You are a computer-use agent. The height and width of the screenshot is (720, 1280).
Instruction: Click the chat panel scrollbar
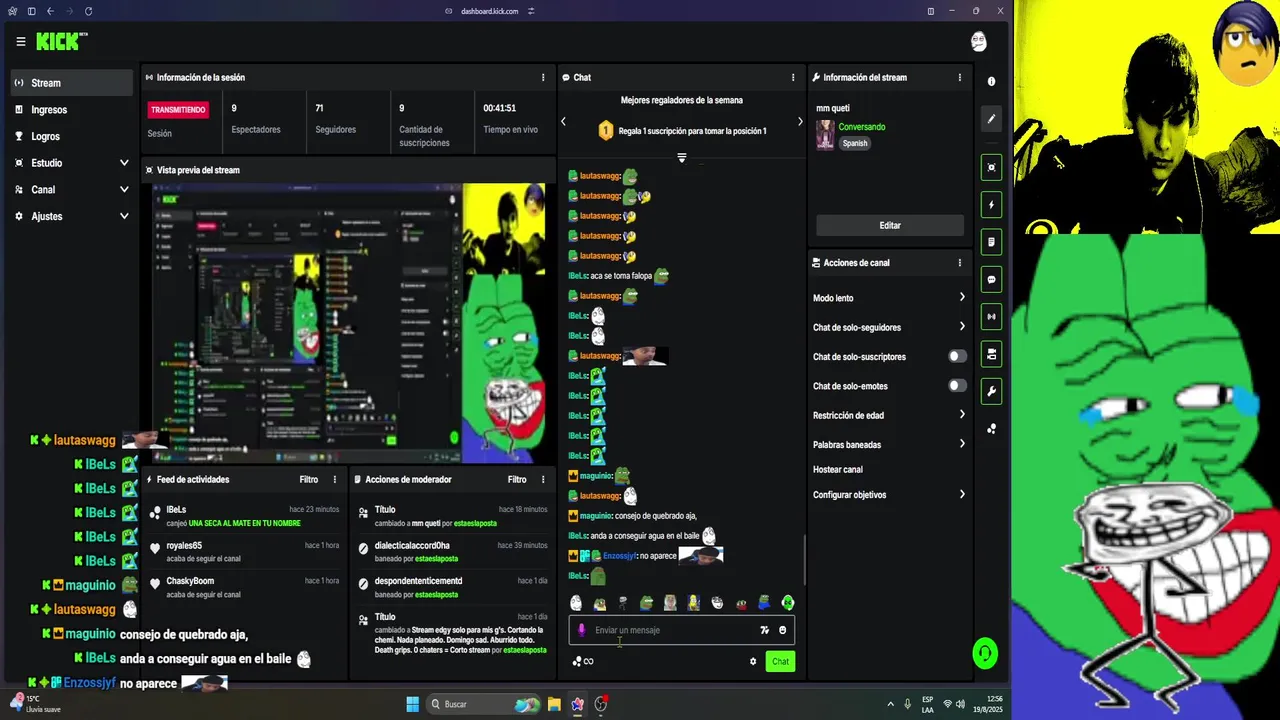pos(804,560)
